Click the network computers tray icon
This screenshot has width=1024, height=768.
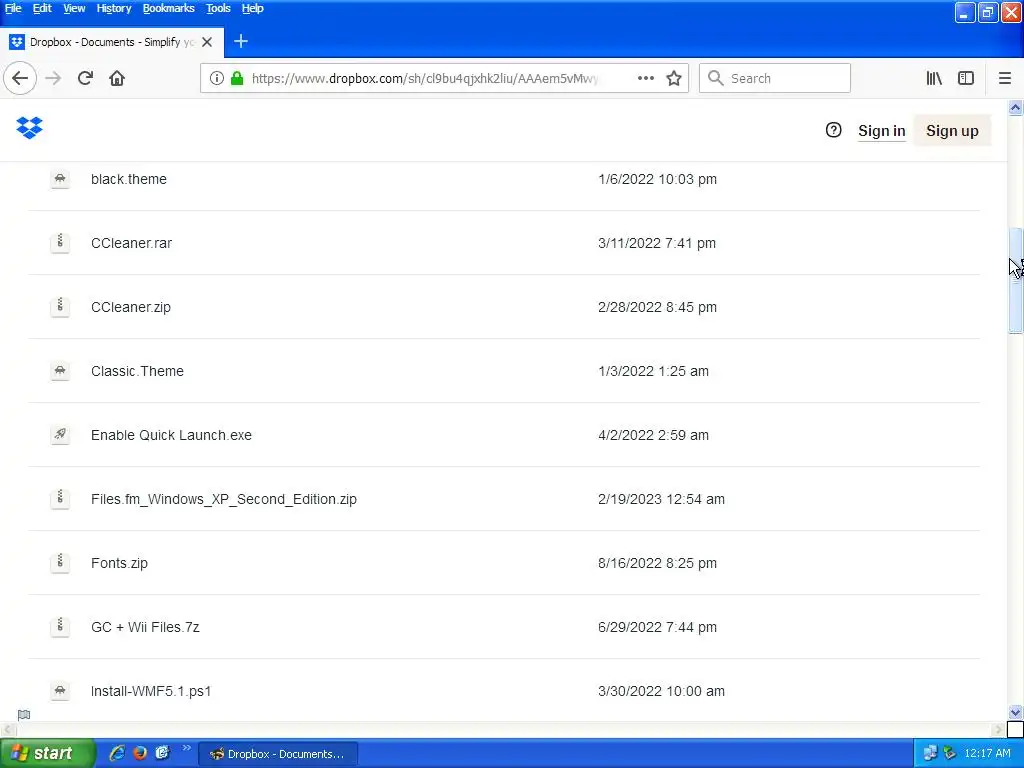(929, 753)
